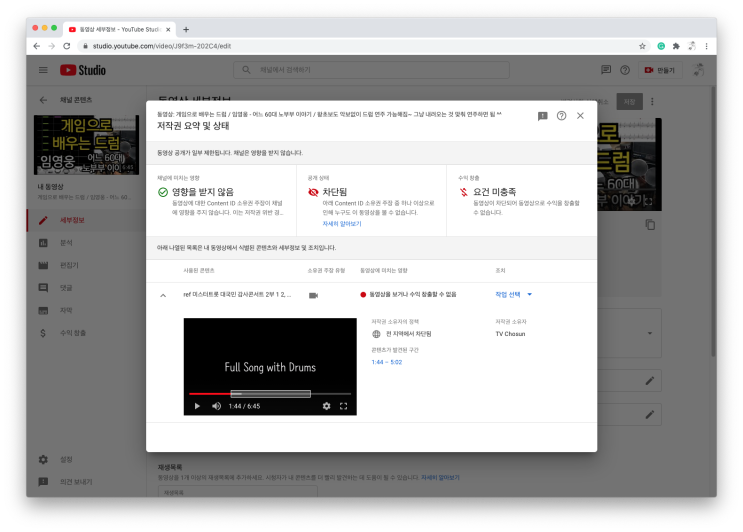Open the more options menu beside 저장
This screenshot has height=532, width=743.
[652, 101]
